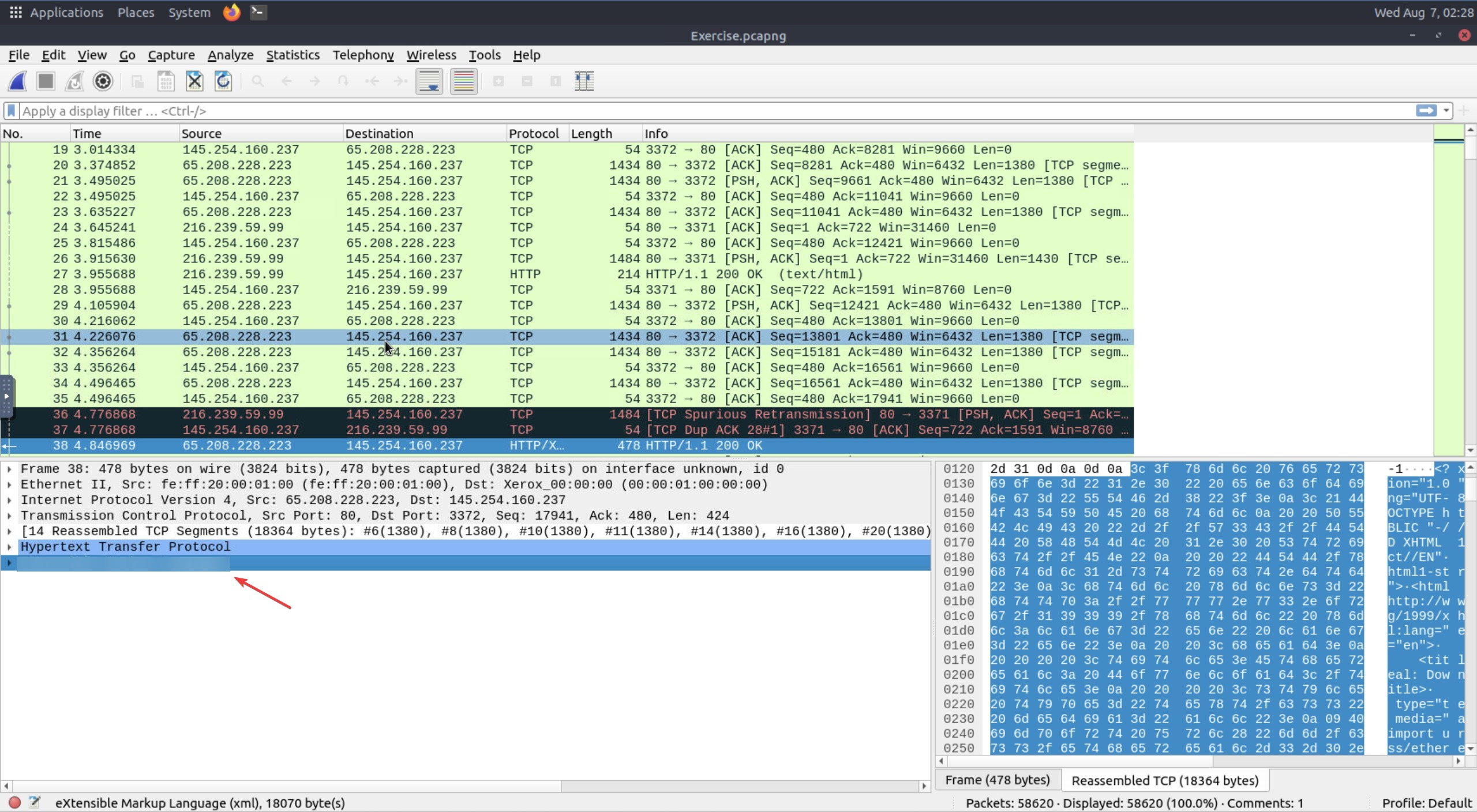
Task: Expand the Frame 38 details row
Action: point(9,469)
